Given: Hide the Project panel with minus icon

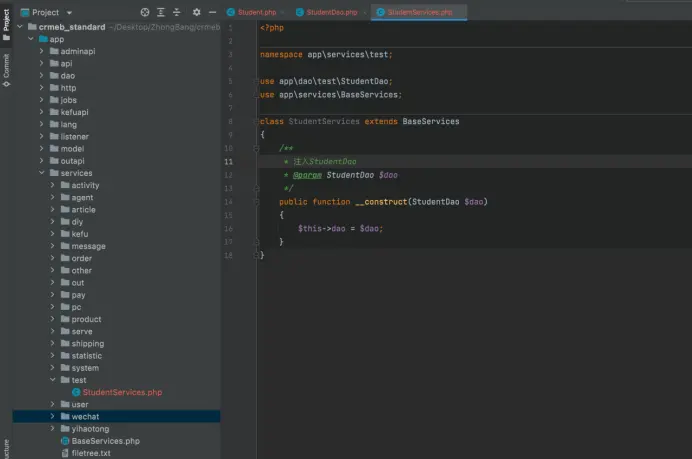Looking at the screenshot, I should tap(212, 12).
